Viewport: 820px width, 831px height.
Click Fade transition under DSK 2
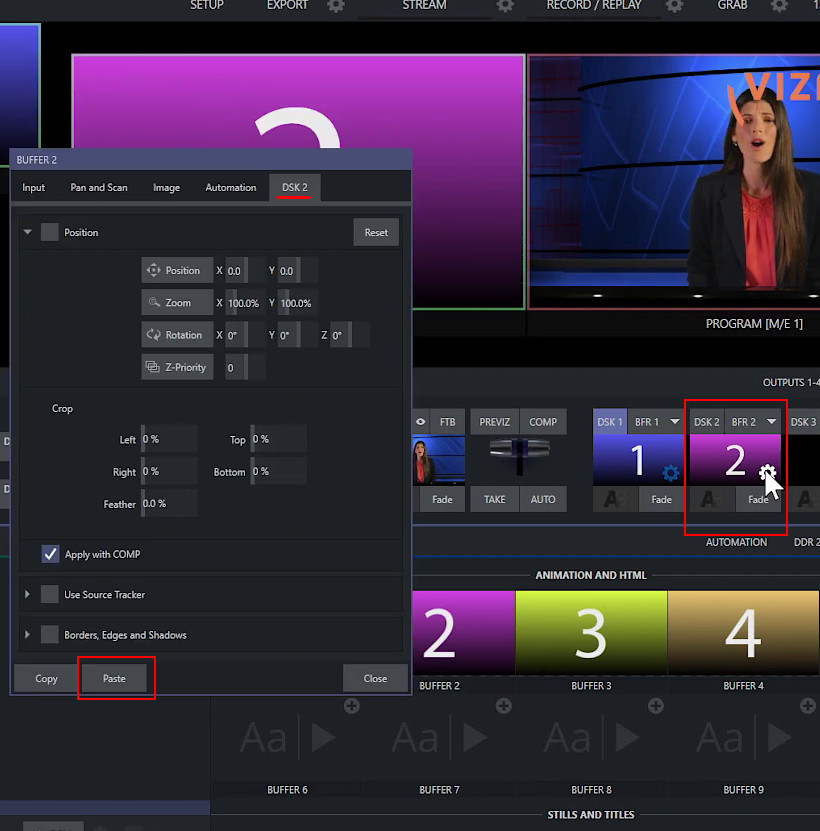click(758, 499)
